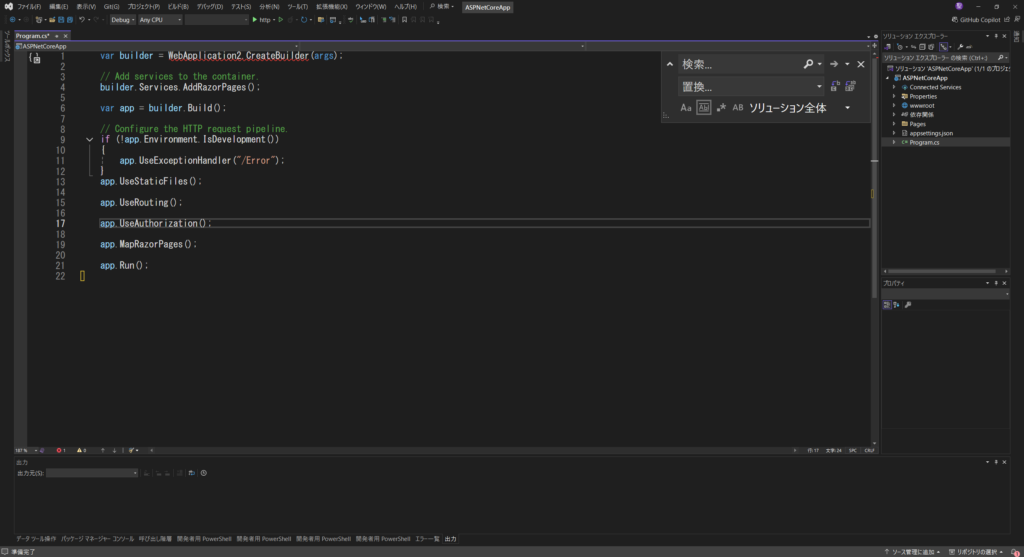Select Program.cs in Solution Explorer
This screenshot has width=1024, height=557.
coord(924,142)
